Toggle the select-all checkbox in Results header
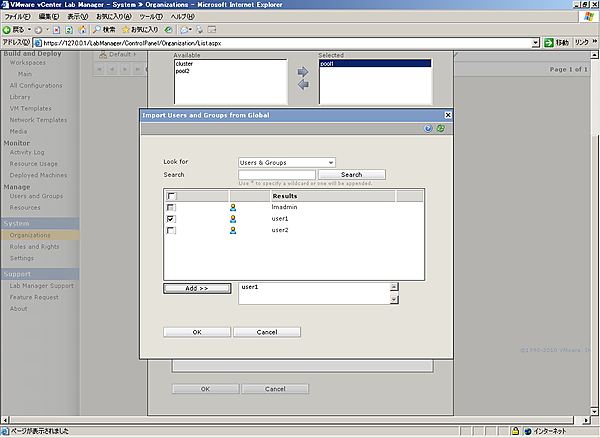The height and width of the screenshot is (438, 600). pyautogui.click(x=172, y=195)
